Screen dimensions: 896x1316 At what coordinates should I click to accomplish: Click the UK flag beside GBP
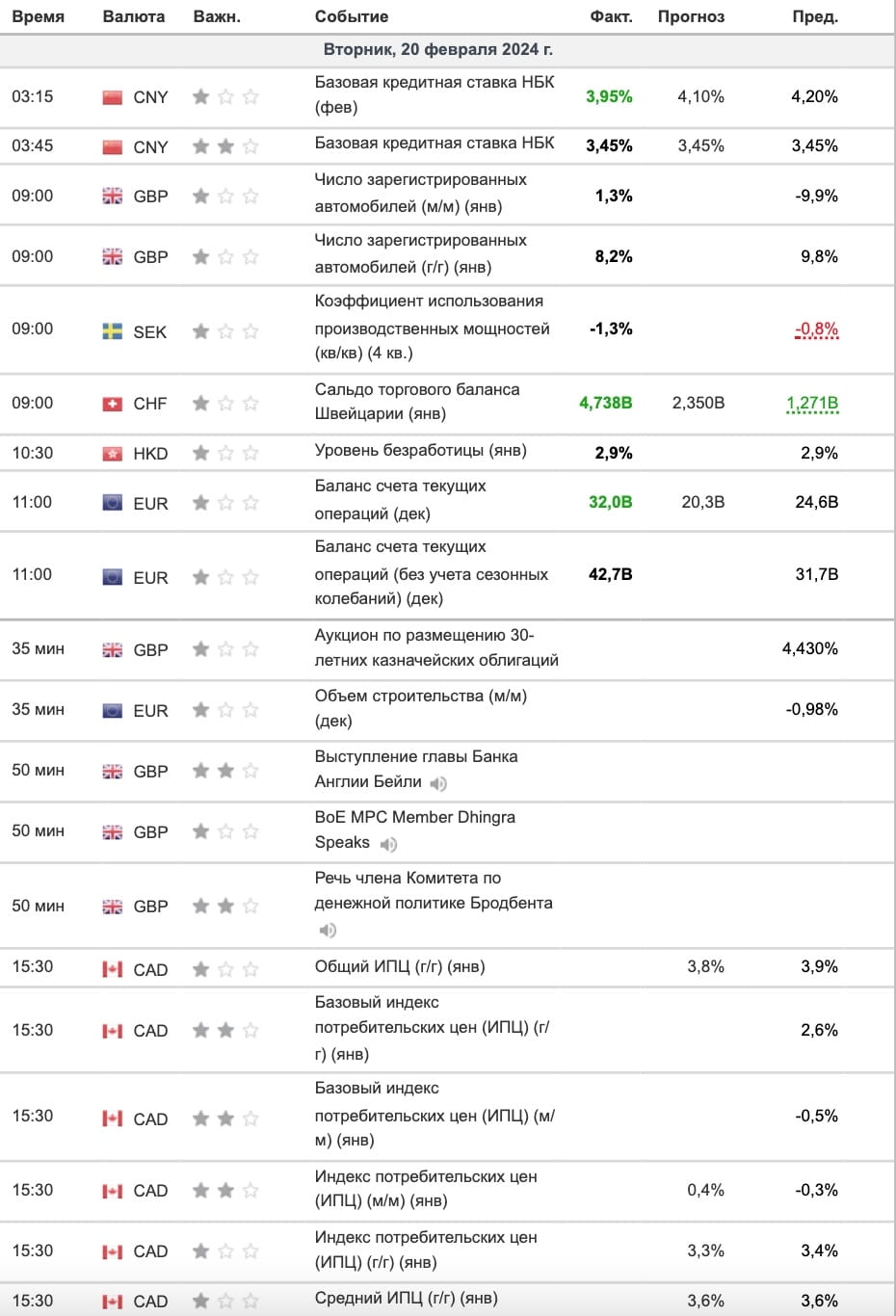tap(113, 195)
